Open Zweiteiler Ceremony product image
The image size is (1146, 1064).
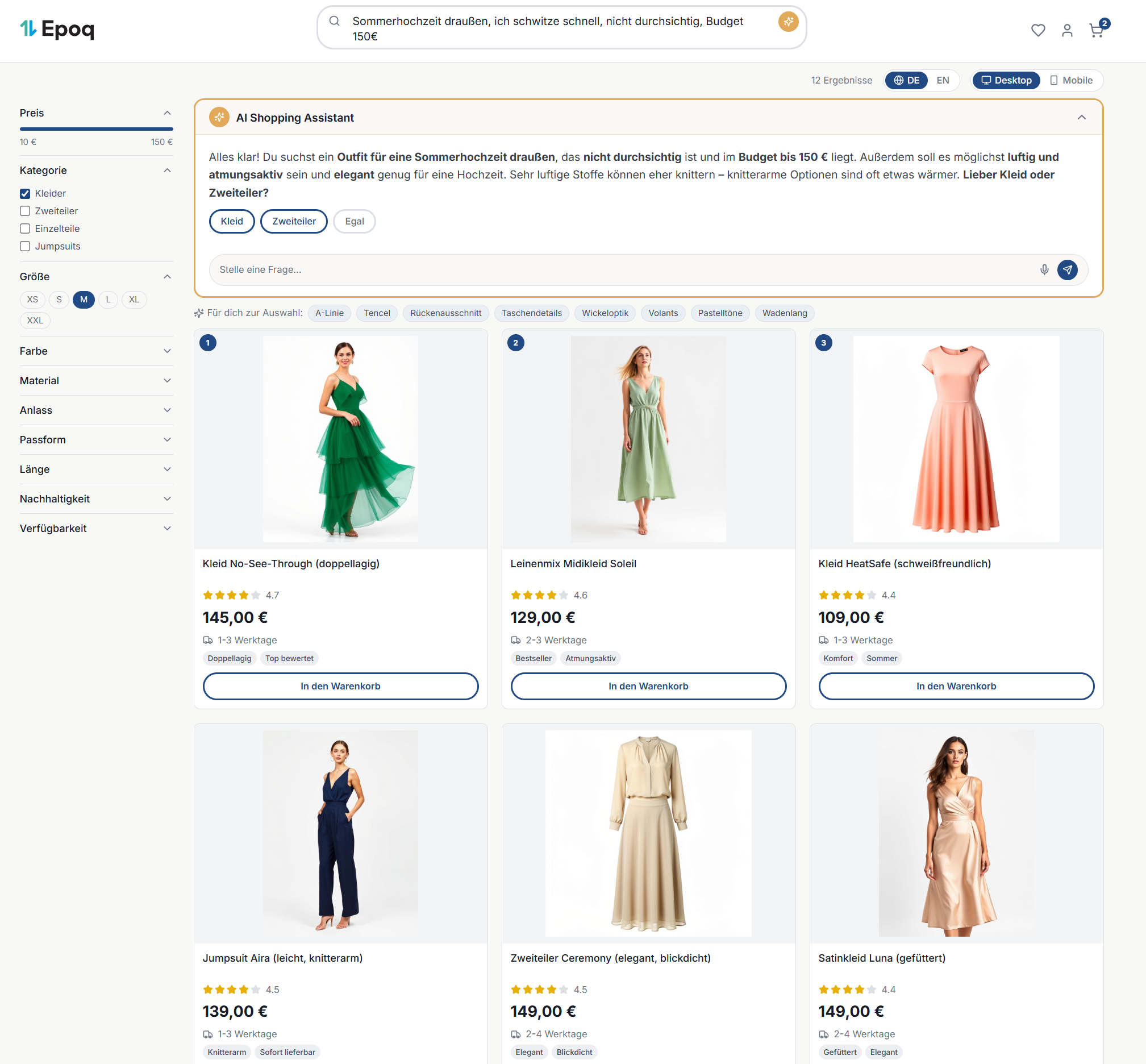click(649, 833)
